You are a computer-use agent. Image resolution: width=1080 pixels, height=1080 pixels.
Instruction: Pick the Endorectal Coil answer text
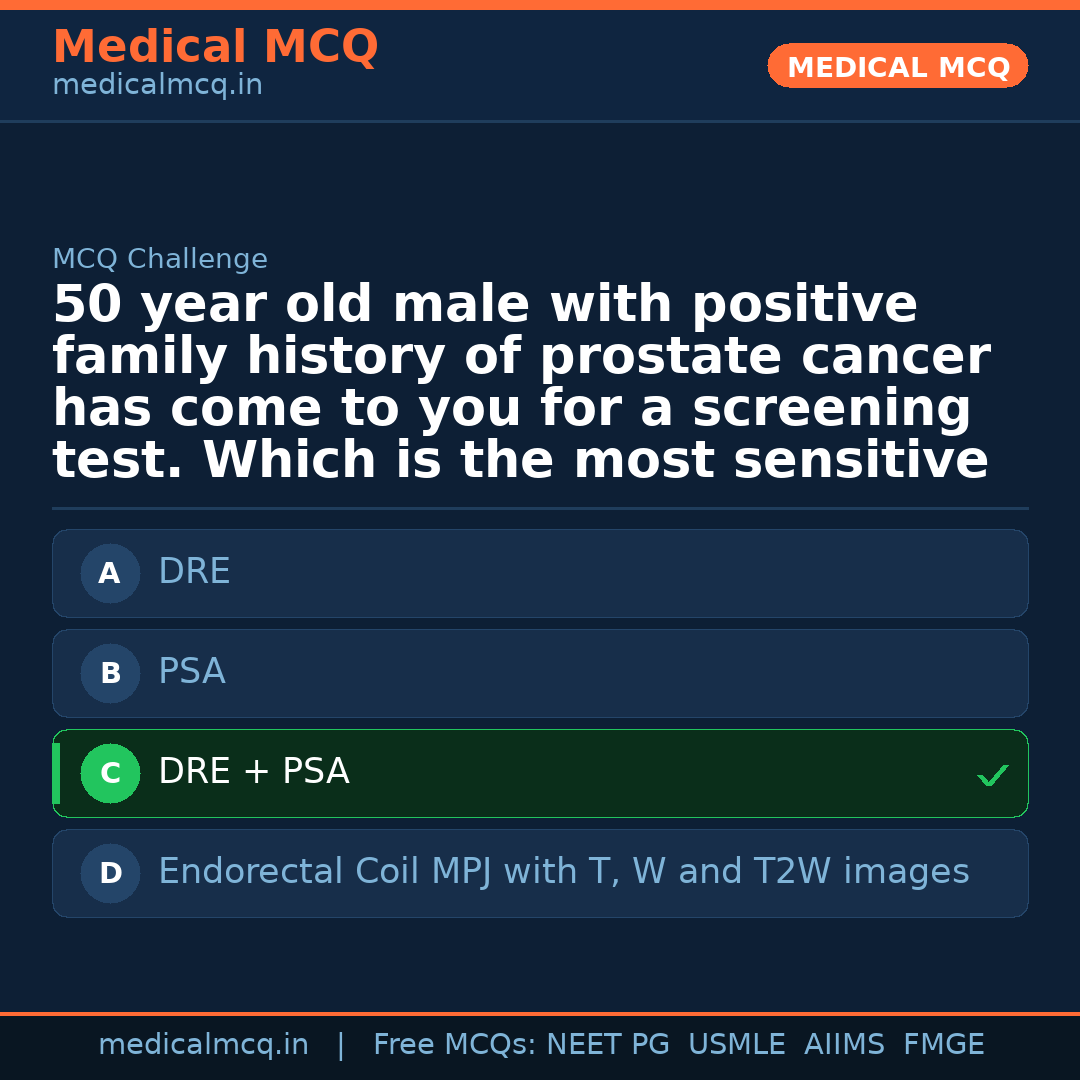563,872
